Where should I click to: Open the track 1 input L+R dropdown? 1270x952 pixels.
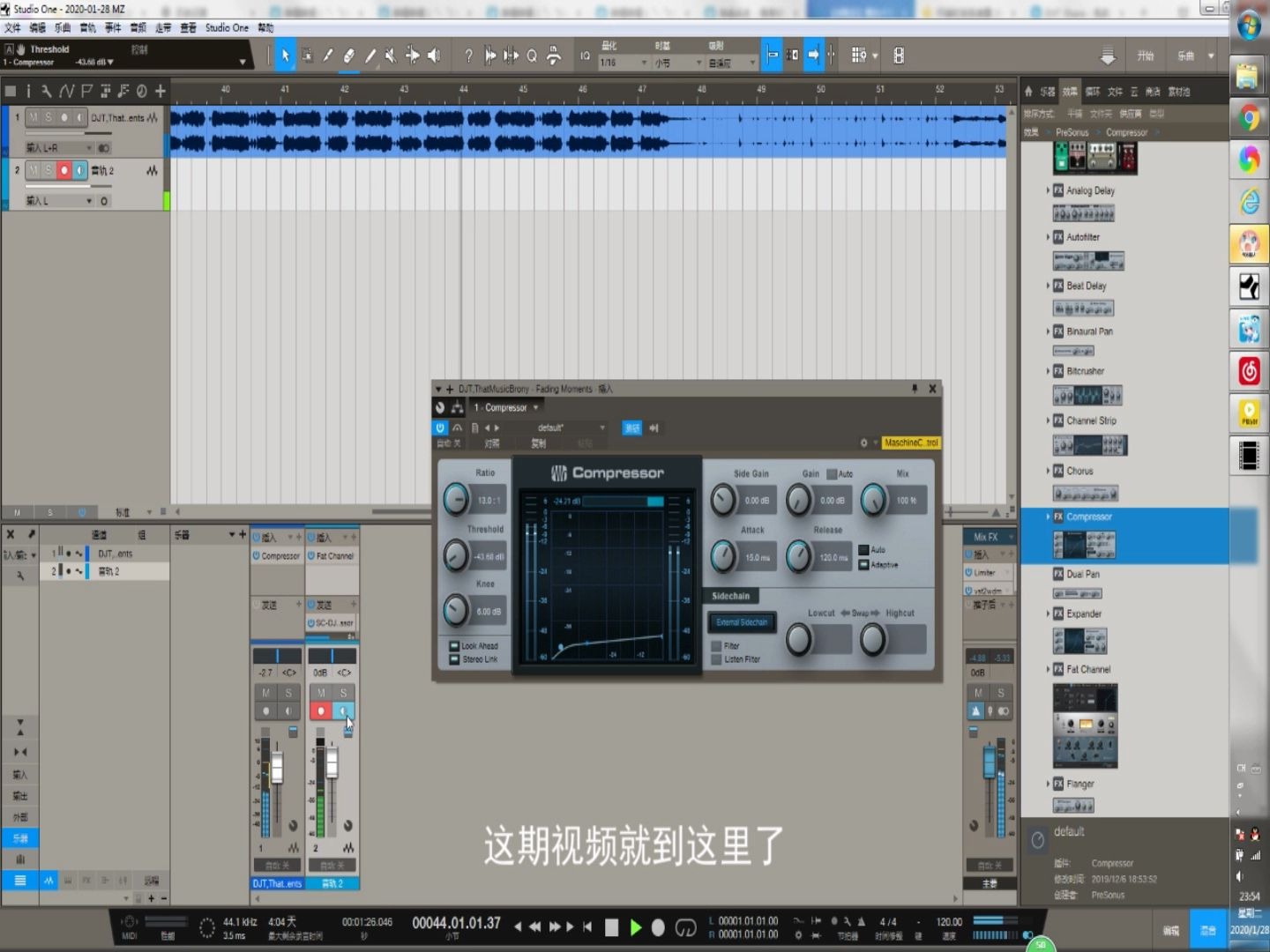pos(59,147)
